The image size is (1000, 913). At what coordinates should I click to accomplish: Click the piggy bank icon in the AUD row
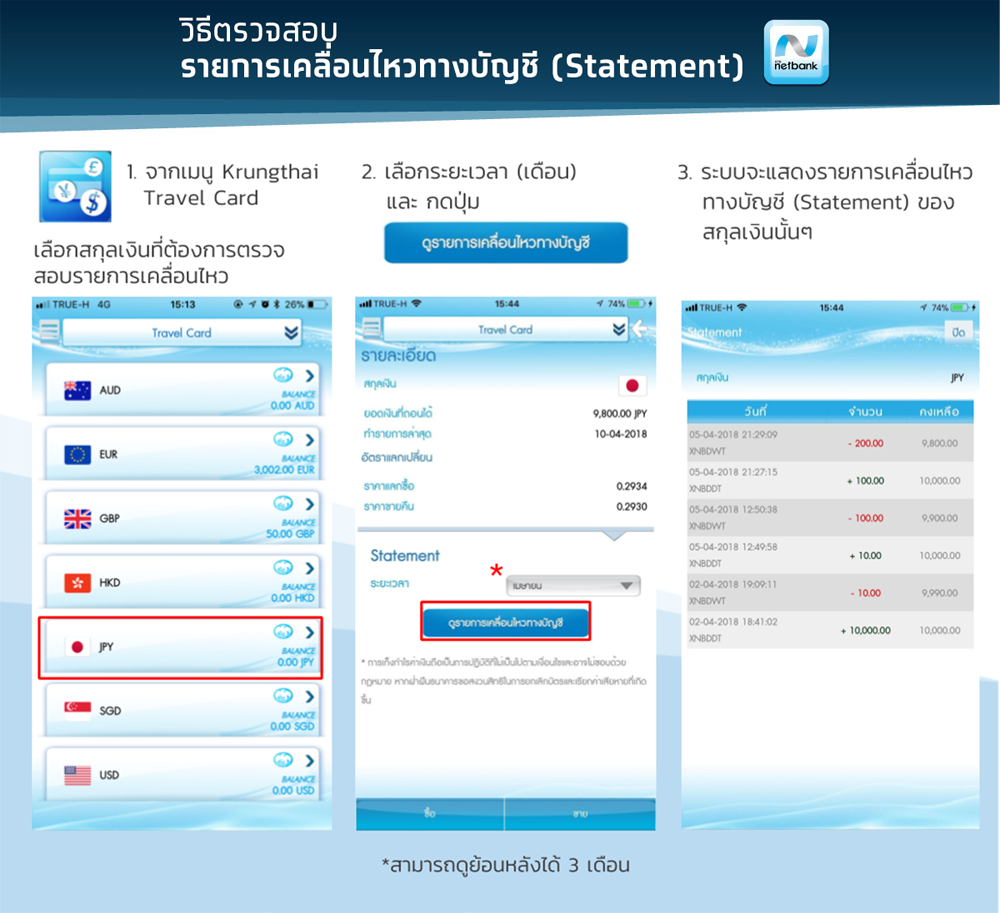283,376
